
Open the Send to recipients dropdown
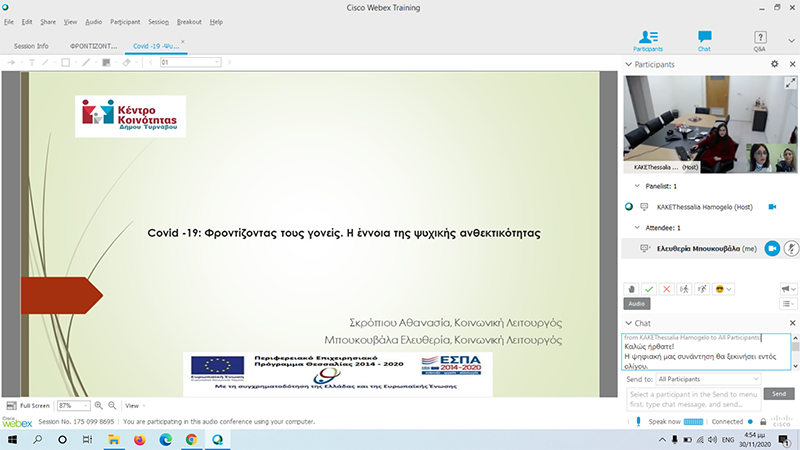point(708,379)
